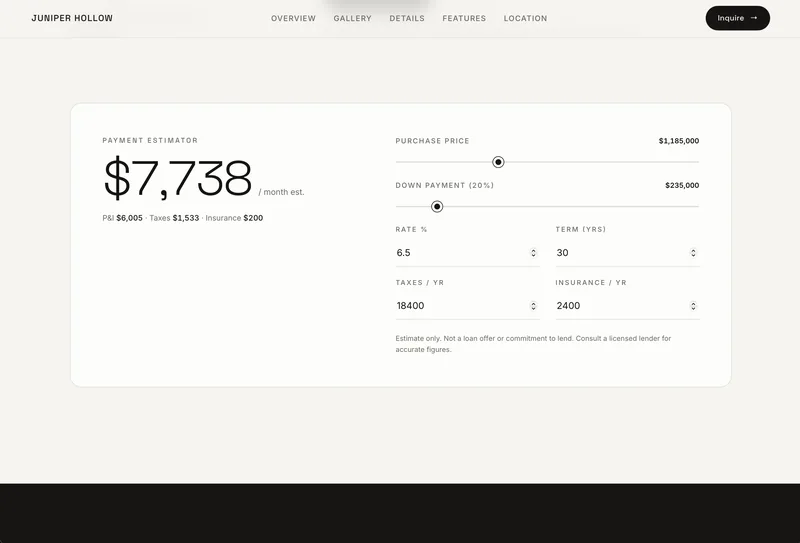Select Features in the top navigation
Image resolution: width=800 pixels, height=543 pixels.
click(464, 18)
